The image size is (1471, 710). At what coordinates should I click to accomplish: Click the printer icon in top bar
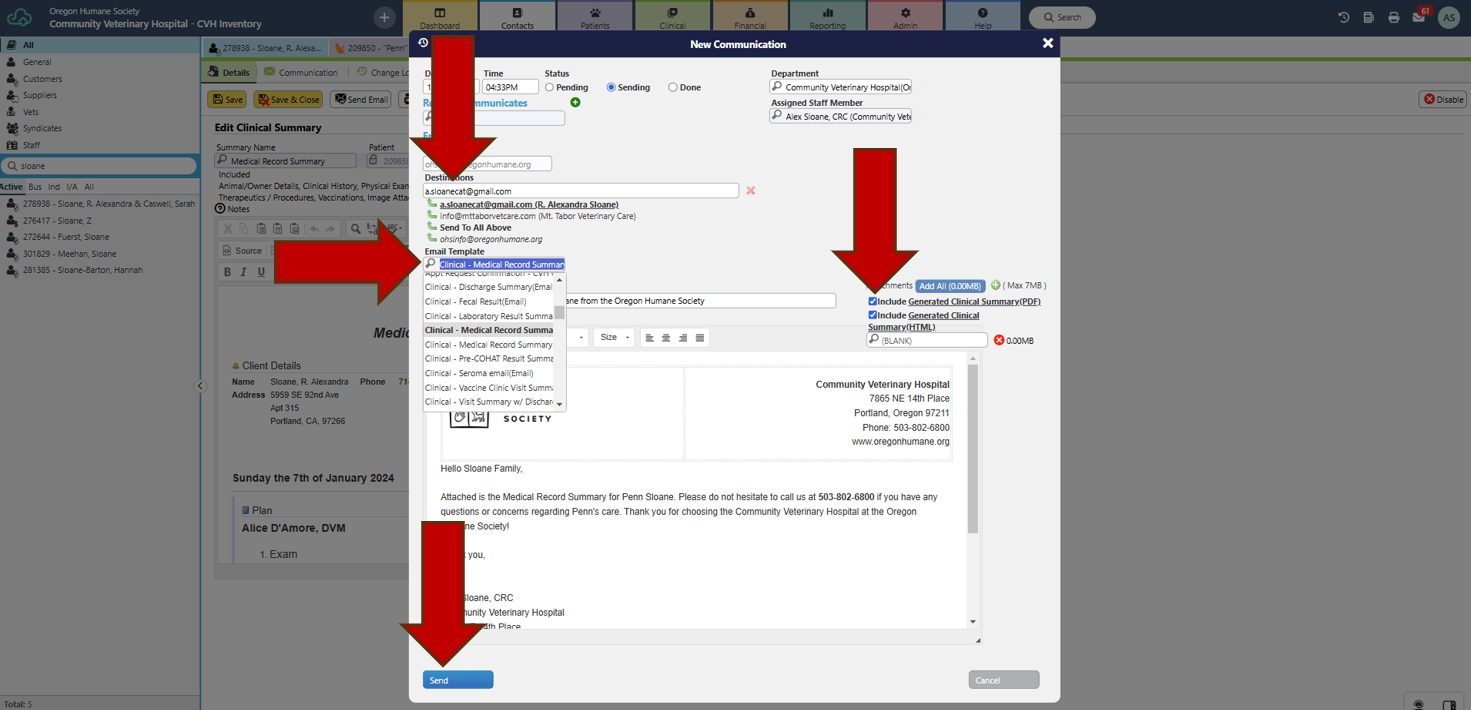coord(1393,17)
